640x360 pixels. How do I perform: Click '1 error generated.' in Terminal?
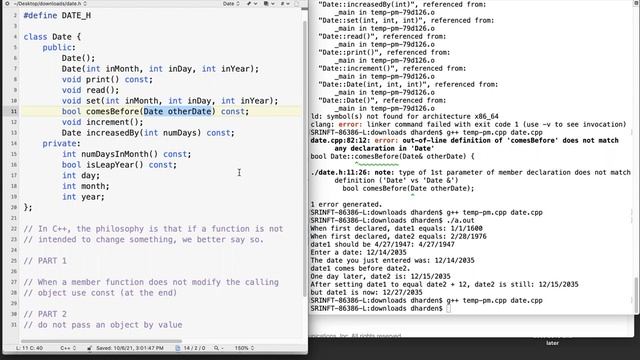tap(346, 204)
